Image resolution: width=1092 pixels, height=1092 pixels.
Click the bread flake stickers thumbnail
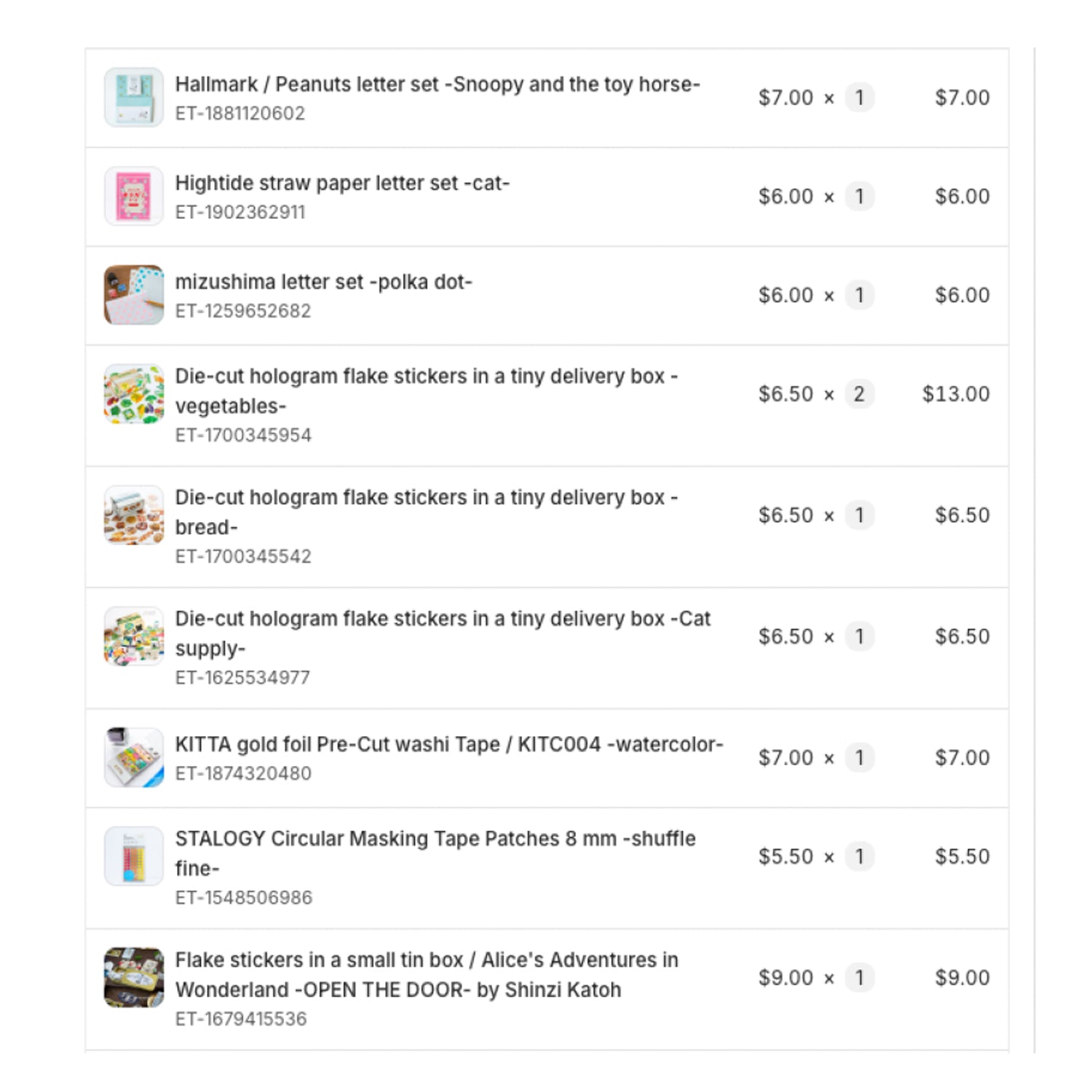134,515
